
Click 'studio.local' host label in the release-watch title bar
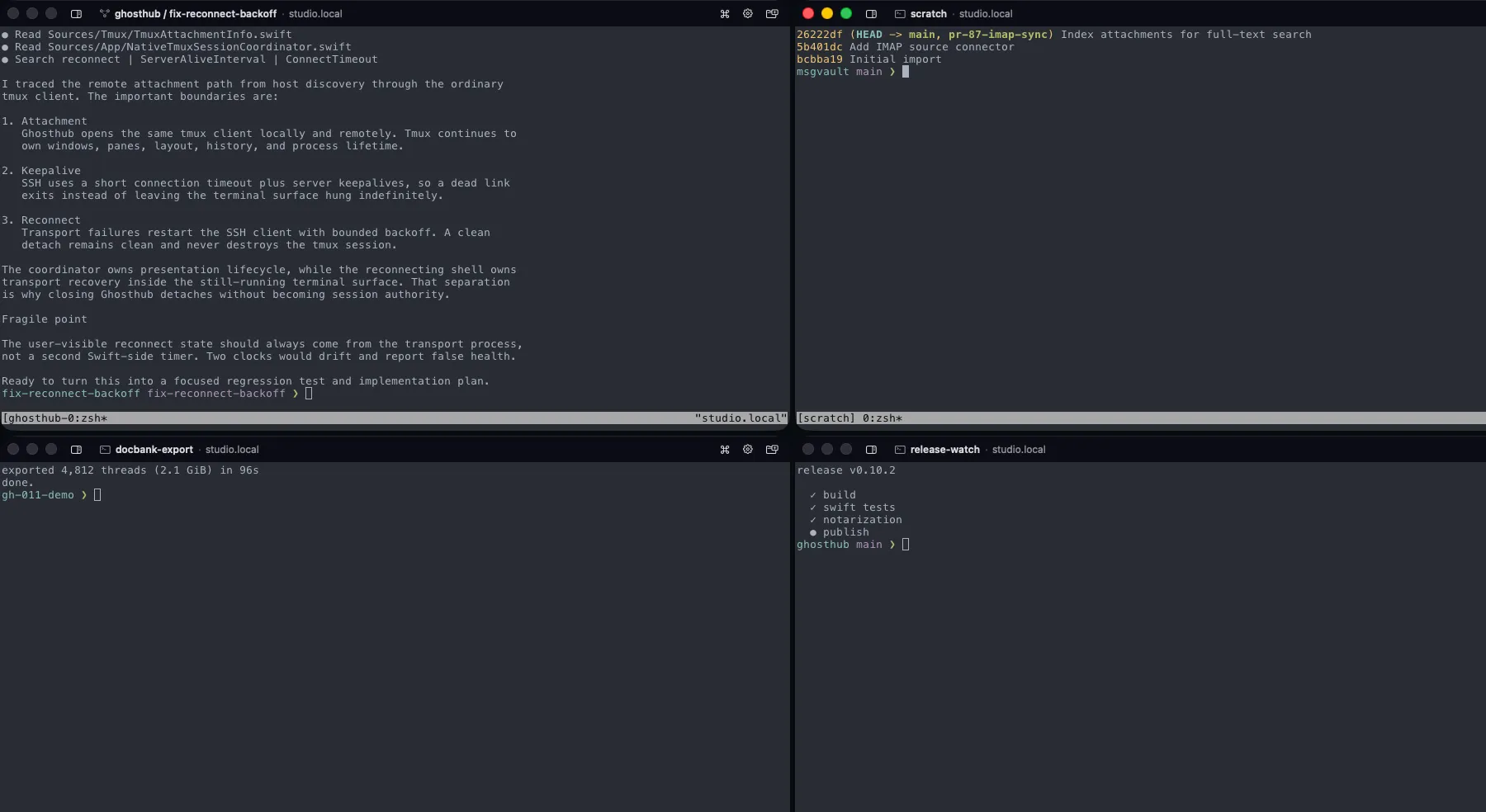[x=1019, y=449]
